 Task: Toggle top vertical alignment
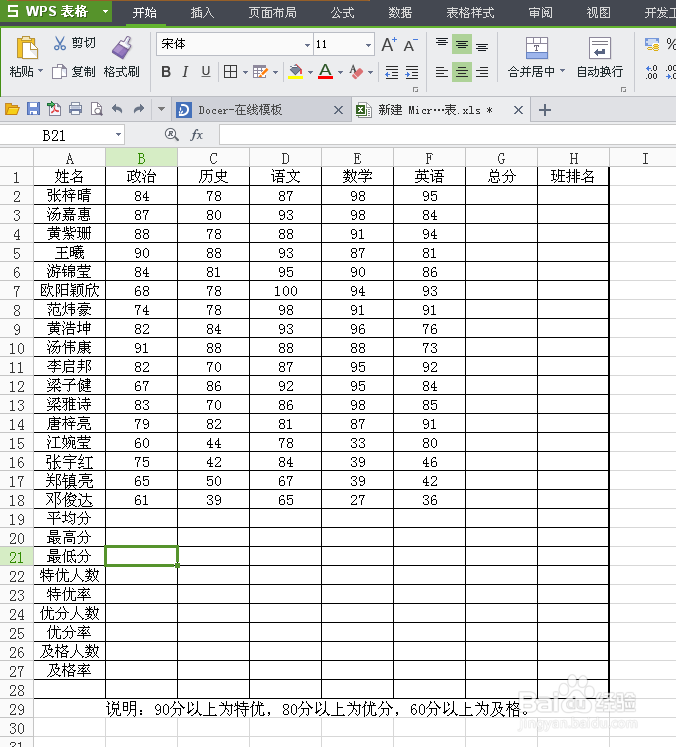[x=442, y=44]
